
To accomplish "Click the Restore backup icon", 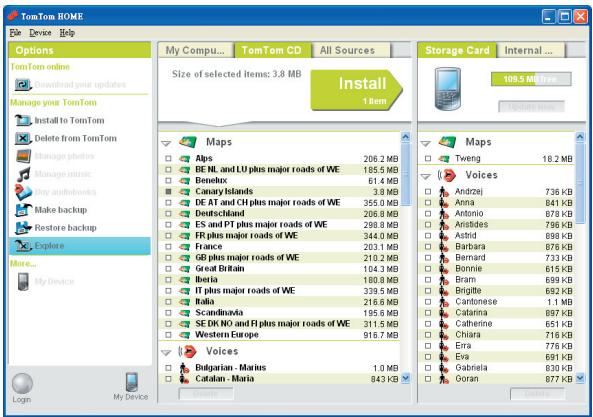I will pos(23,228).
